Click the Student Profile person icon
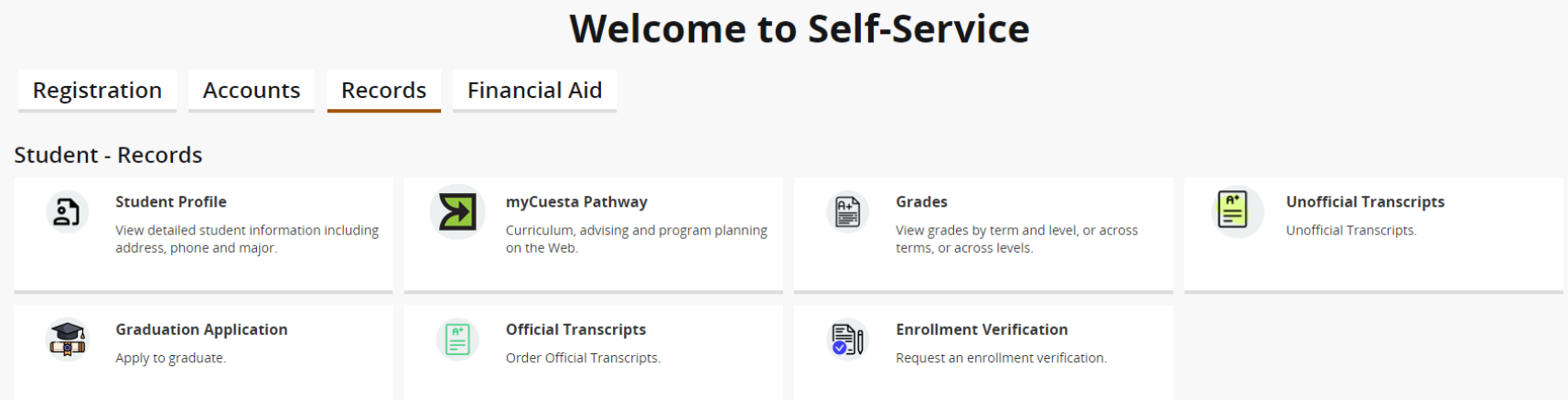Screen dimensions: 1568x400 (x=67, y=212)
